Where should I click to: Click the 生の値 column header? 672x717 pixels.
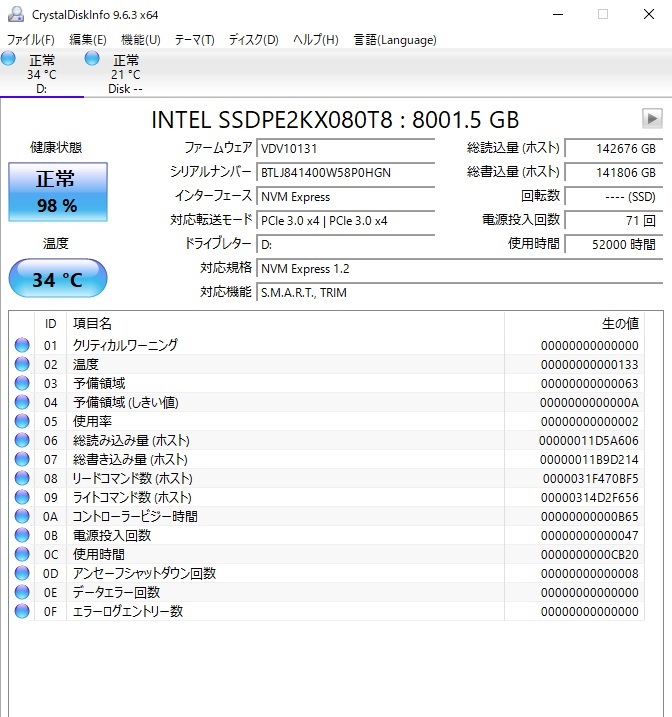(619, 323)
